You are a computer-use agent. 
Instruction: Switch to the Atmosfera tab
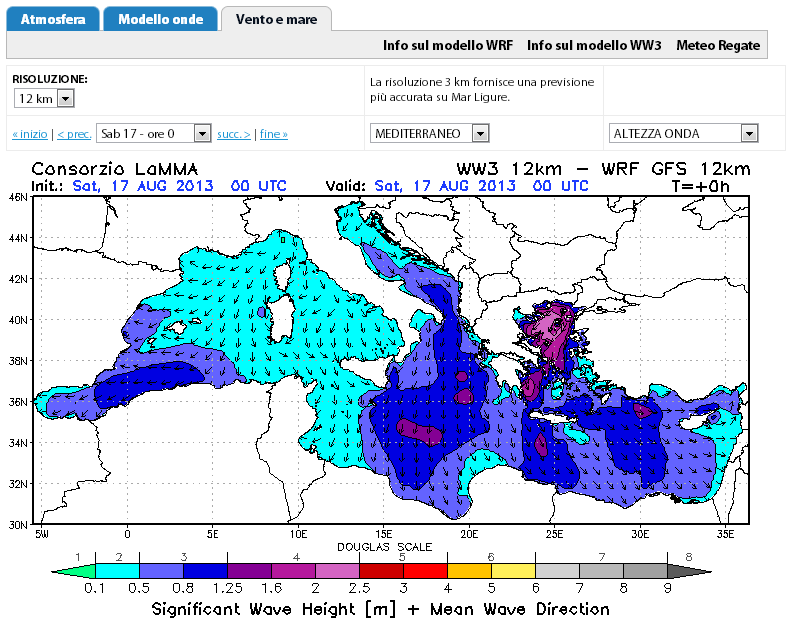pos(52,19)
